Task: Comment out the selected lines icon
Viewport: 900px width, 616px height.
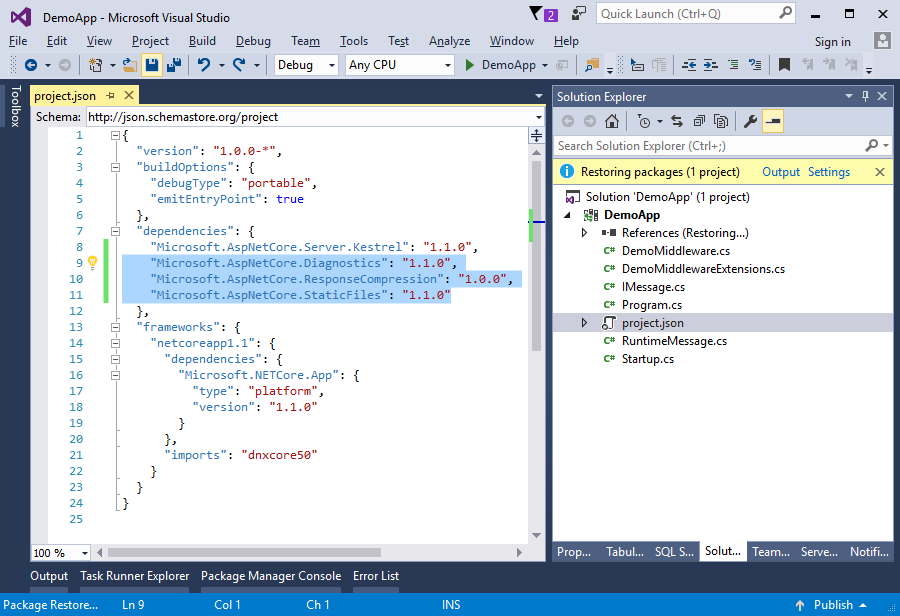Action: [x=734, y=65]
